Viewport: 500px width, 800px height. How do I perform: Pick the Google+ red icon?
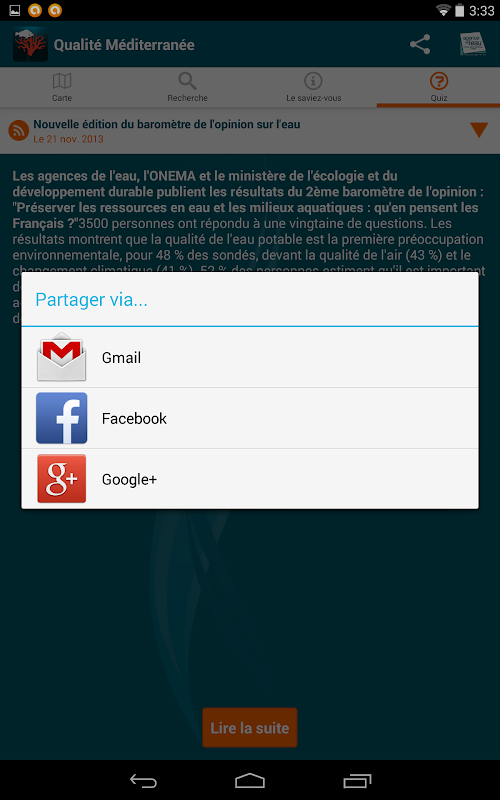click(62, 479)
